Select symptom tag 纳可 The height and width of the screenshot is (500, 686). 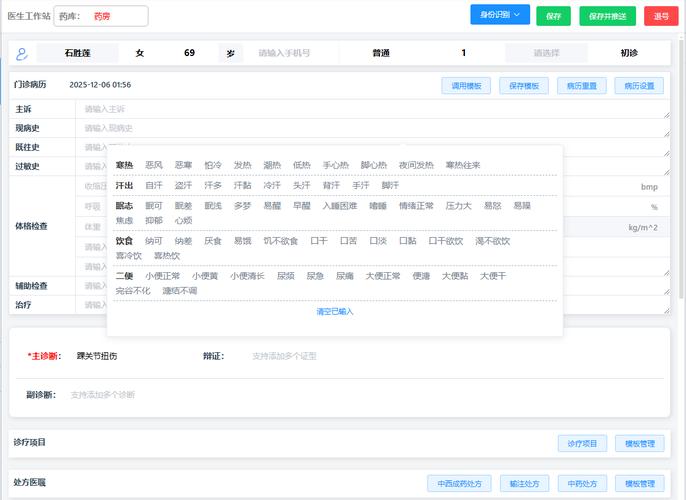tap(154, 241)
